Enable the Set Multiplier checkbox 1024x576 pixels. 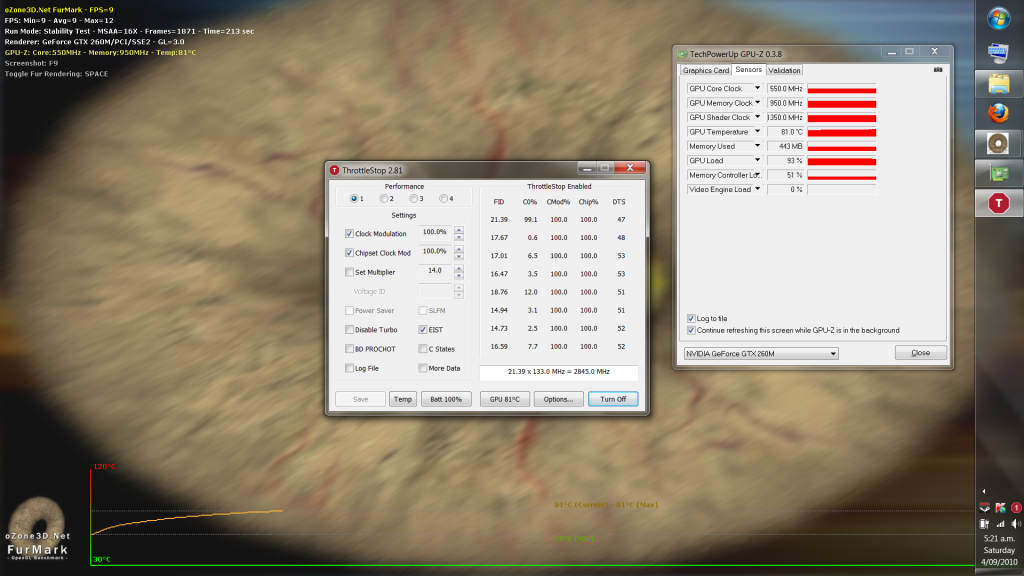pos(349,272)
